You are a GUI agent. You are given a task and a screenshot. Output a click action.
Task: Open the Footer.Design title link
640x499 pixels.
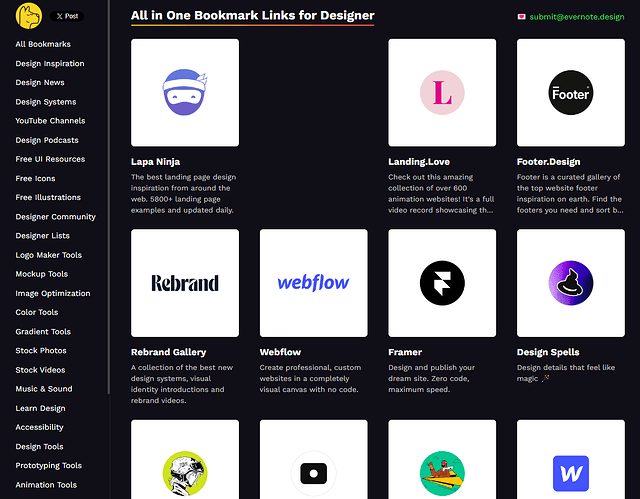[548, 162]
